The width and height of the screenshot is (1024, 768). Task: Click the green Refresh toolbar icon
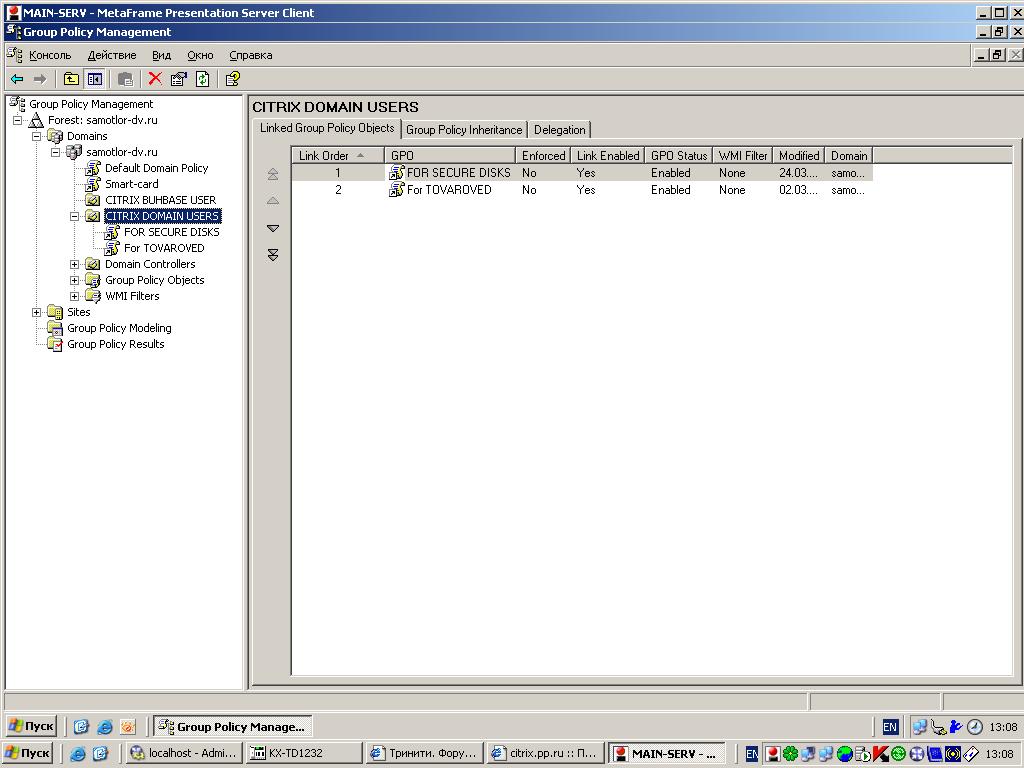203,79
